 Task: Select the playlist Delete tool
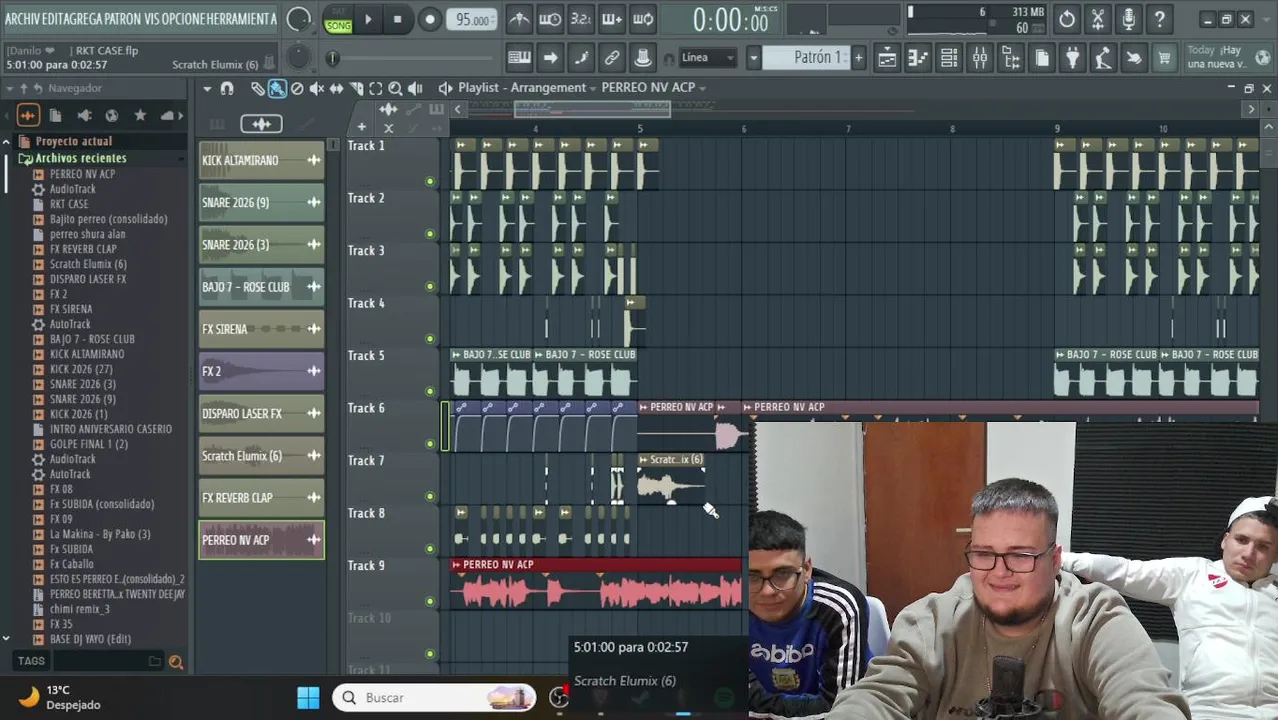(297, 88)
